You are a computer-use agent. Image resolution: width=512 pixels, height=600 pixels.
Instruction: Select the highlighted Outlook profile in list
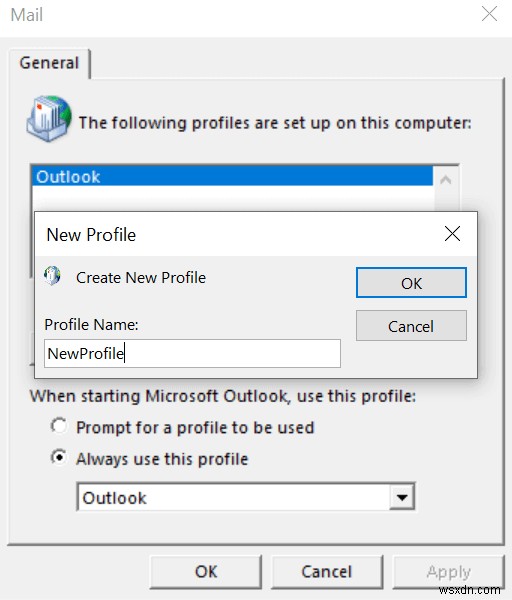coord(233,176)
